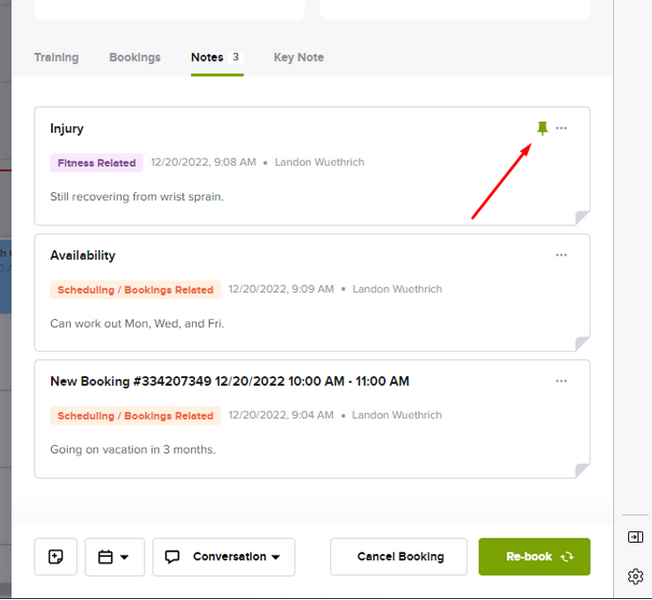Click the New Booking note timestamp 12/20/2022, 9:04 AM
This screenshot has height=600, width=652.
(281, 415)
